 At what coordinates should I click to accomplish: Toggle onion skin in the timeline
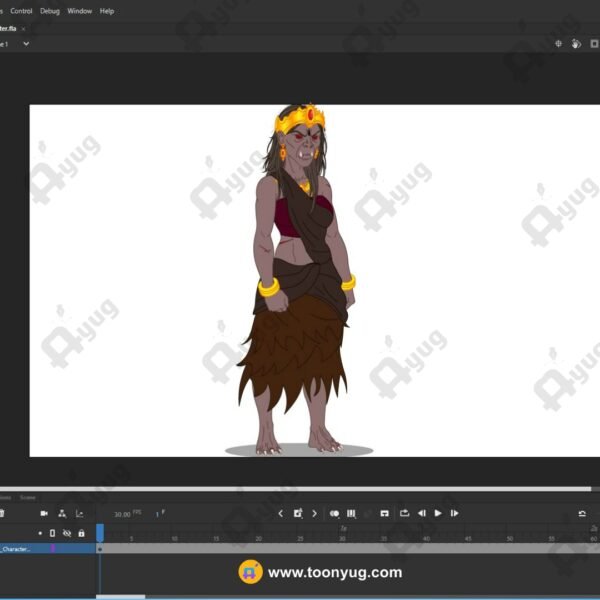pyautogui.click(x=334, y=514)
